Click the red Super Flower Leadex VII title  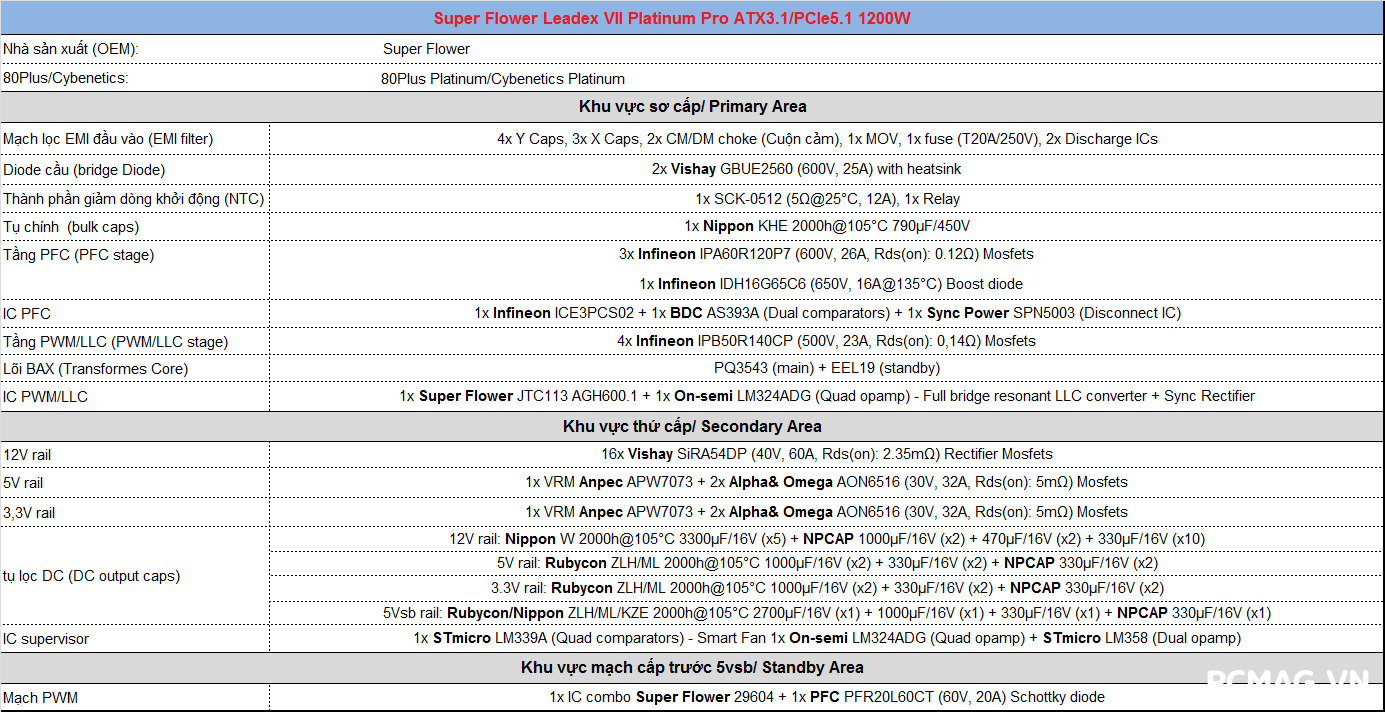point(672,19)
